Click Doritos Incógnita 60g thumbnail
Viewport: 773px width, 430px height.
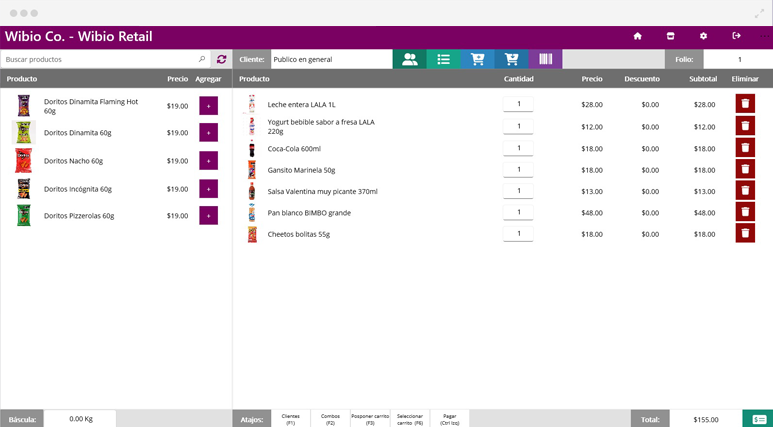pyautogui.click(x=24, y=189)
